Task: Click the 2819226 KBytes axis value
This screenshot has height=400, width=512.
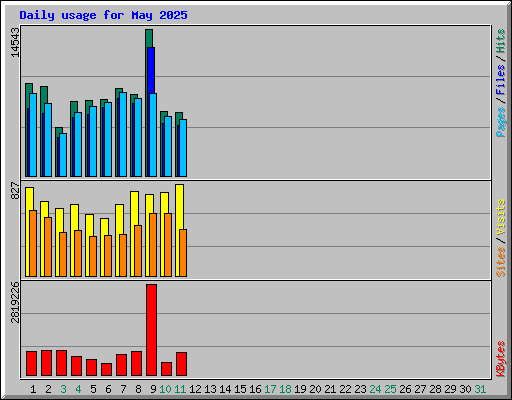Action: click(x=15, y=302)
